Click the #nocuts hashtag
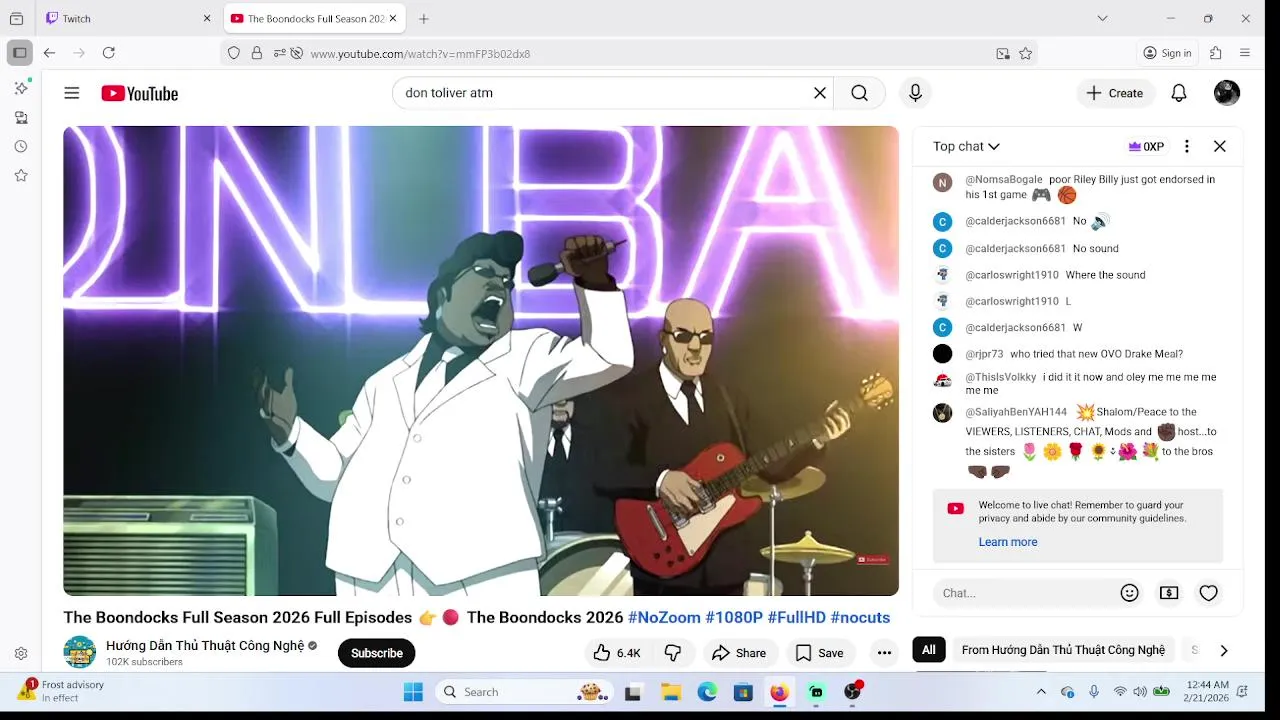Screen dimensions: 1280x720 (x=860, y=617)
